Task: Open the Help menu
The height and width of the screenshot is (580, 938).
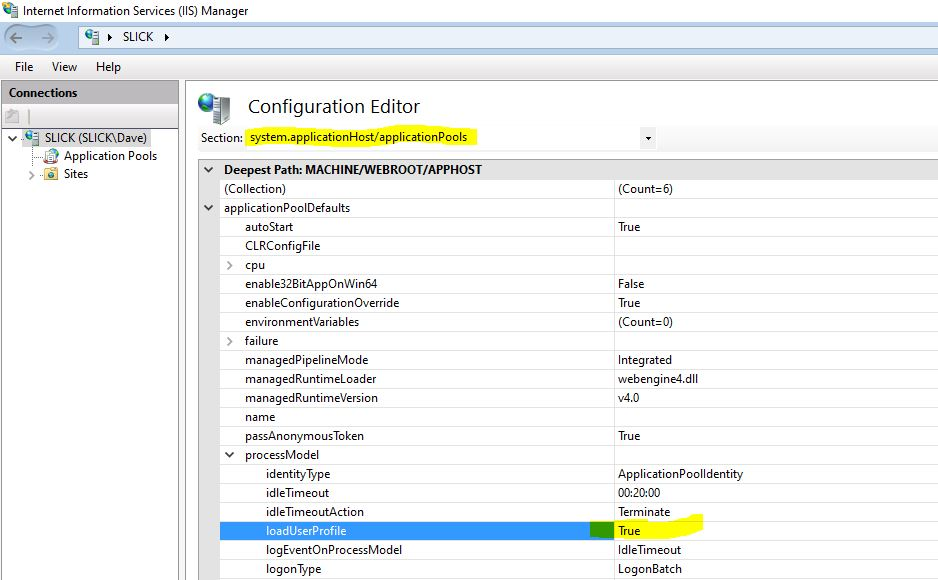Action: [108, 67]
